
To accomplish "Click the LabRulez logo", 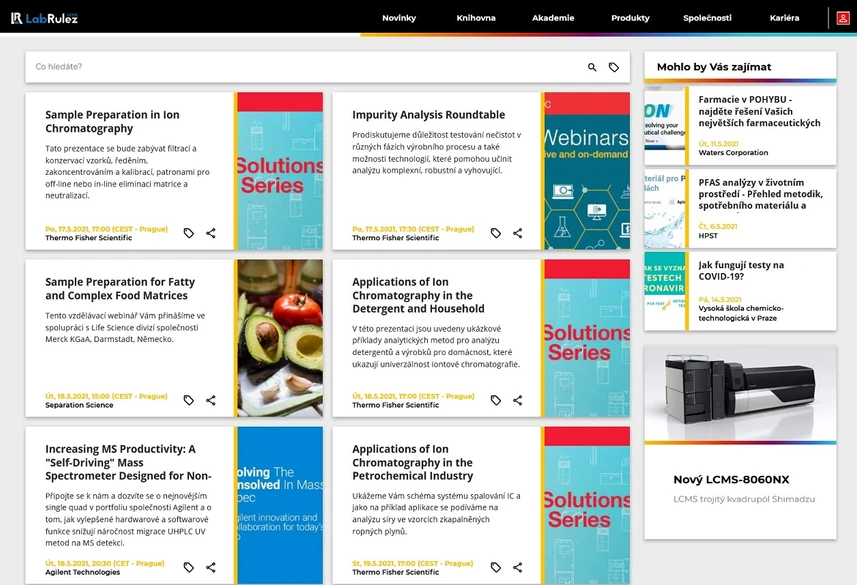I will click(44, 18).
